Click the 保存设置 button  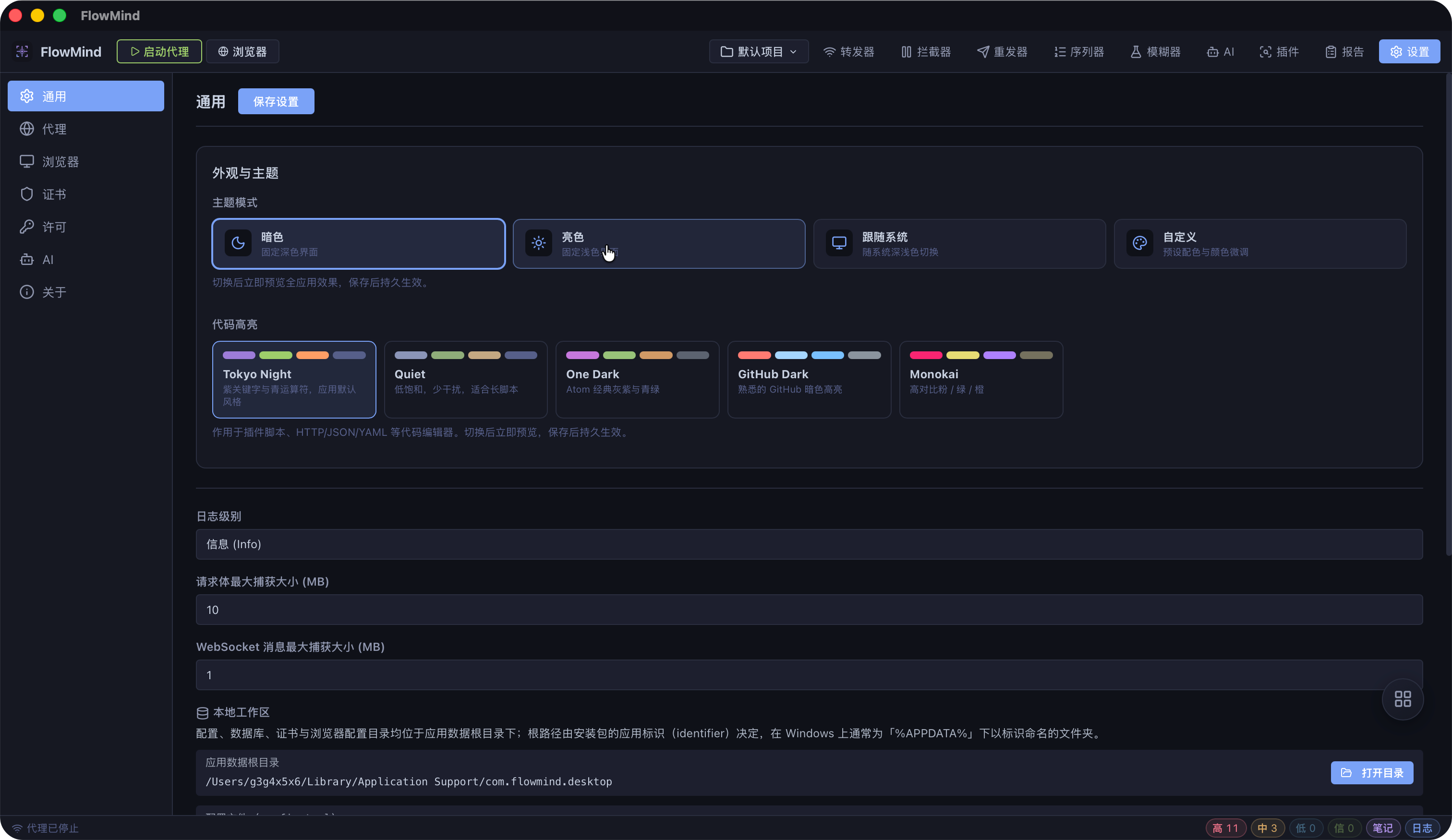pos(276,101)
